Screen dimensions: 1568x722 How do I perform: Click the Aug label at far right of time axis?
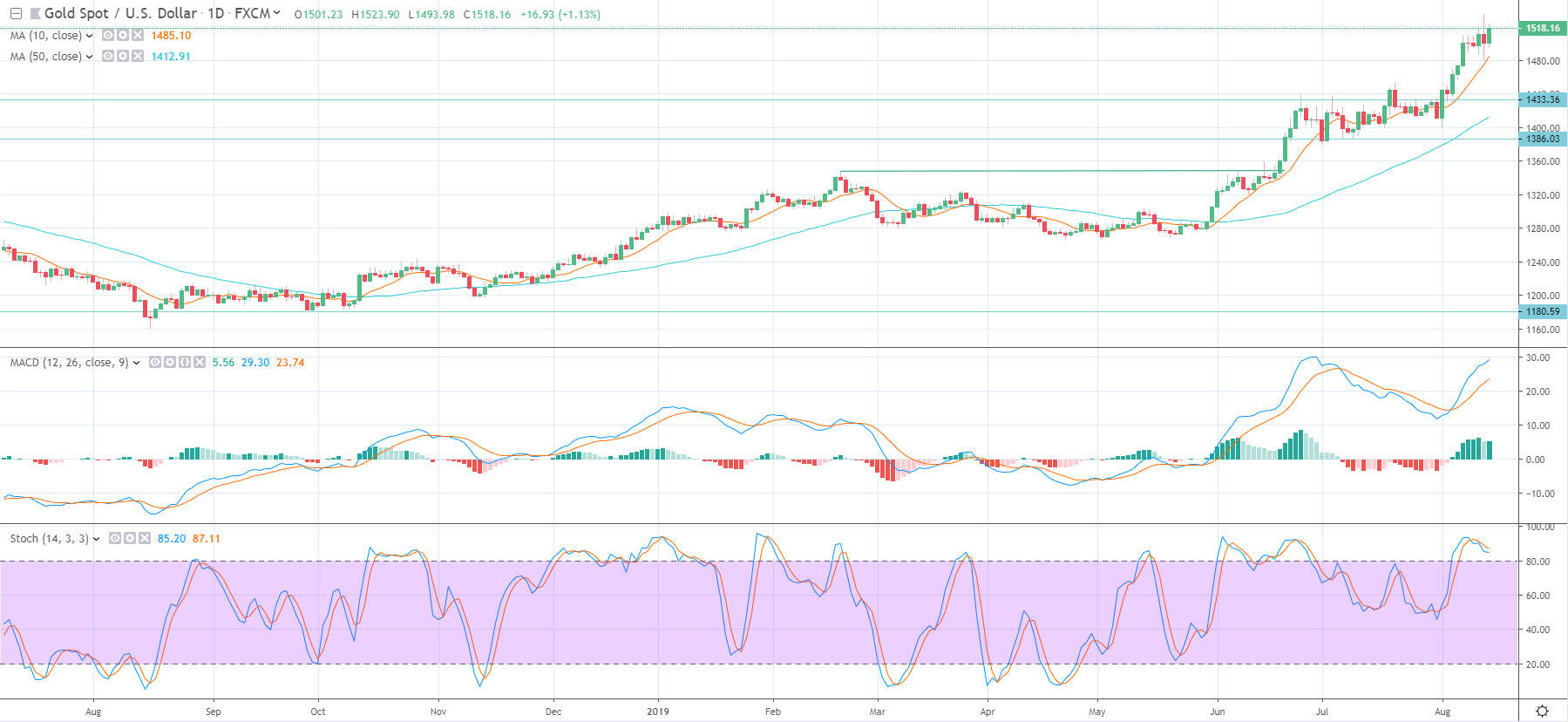coord(1442,712)
